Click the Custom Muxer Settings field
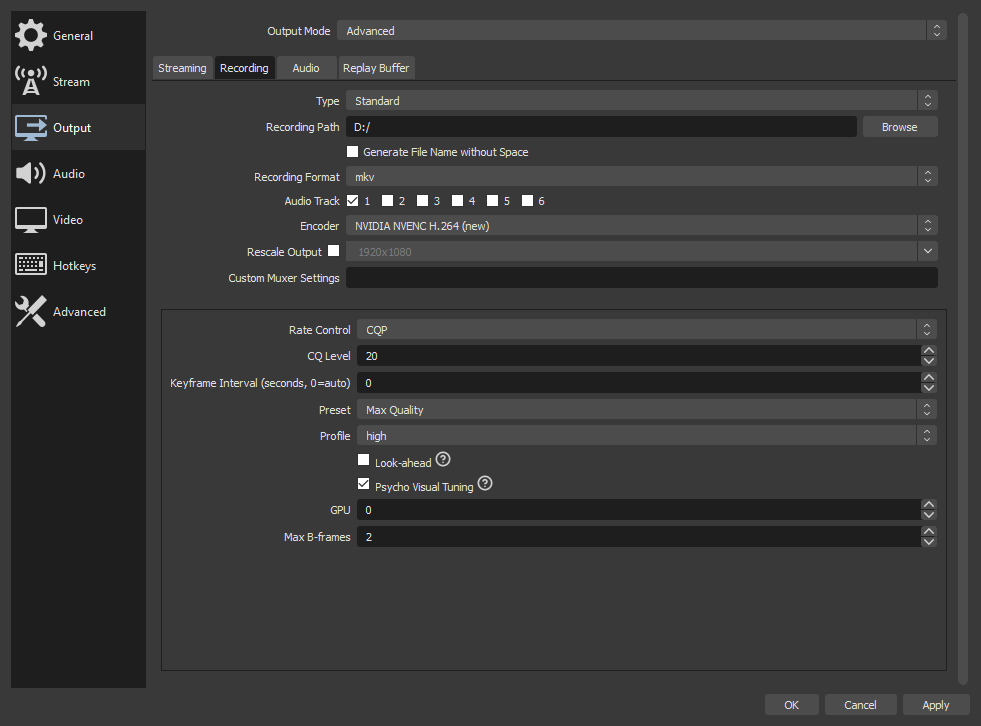This screenshot has height=726, width=981. tap(641, 277)
